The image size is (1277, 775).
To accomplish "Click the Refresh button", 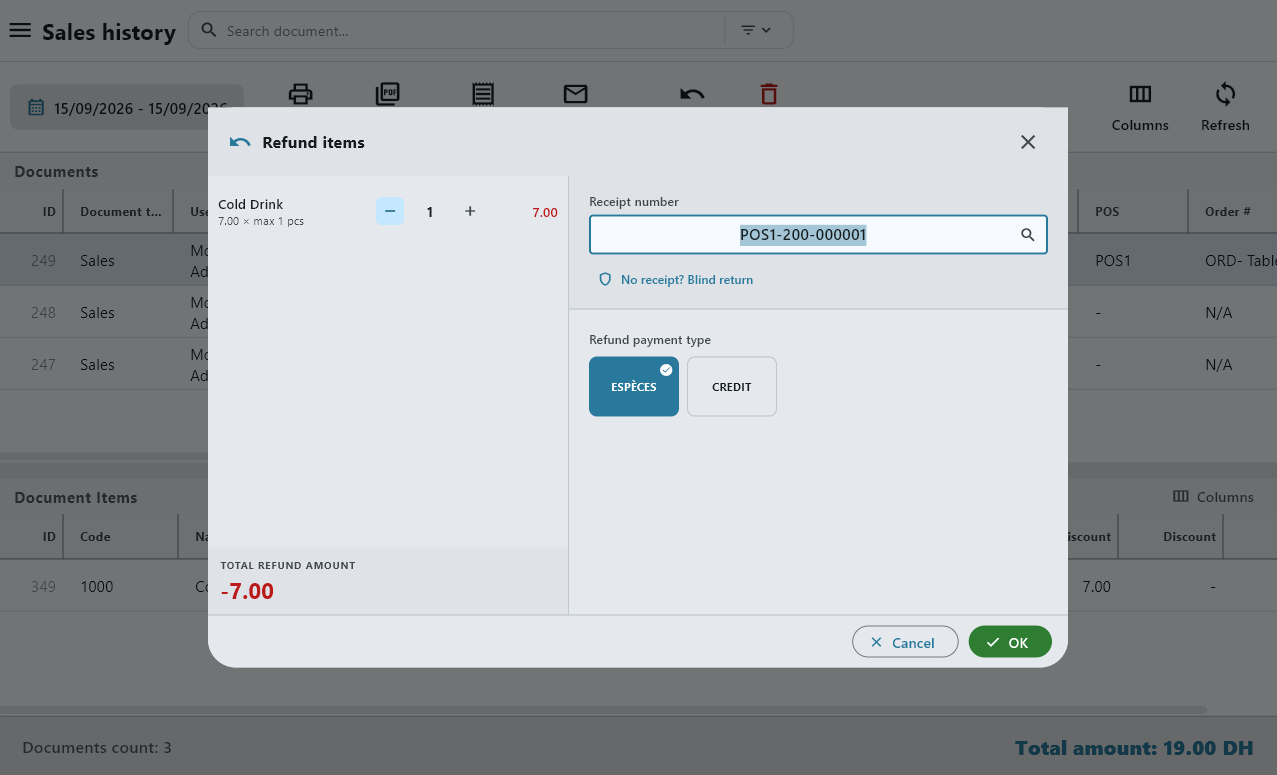I will click(1225, 108).
